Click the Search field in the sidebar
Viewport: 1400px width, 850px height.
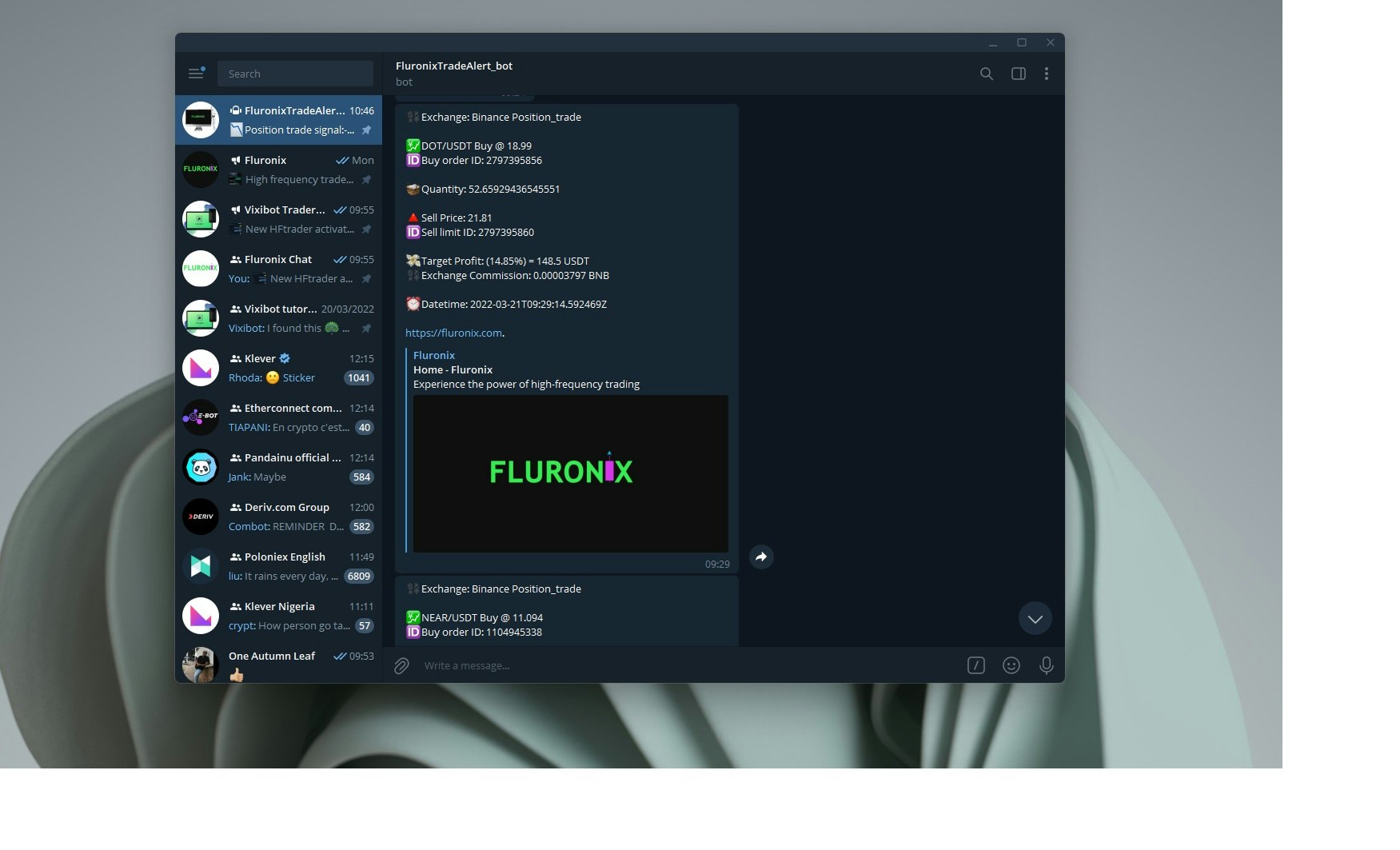point(295,73)
